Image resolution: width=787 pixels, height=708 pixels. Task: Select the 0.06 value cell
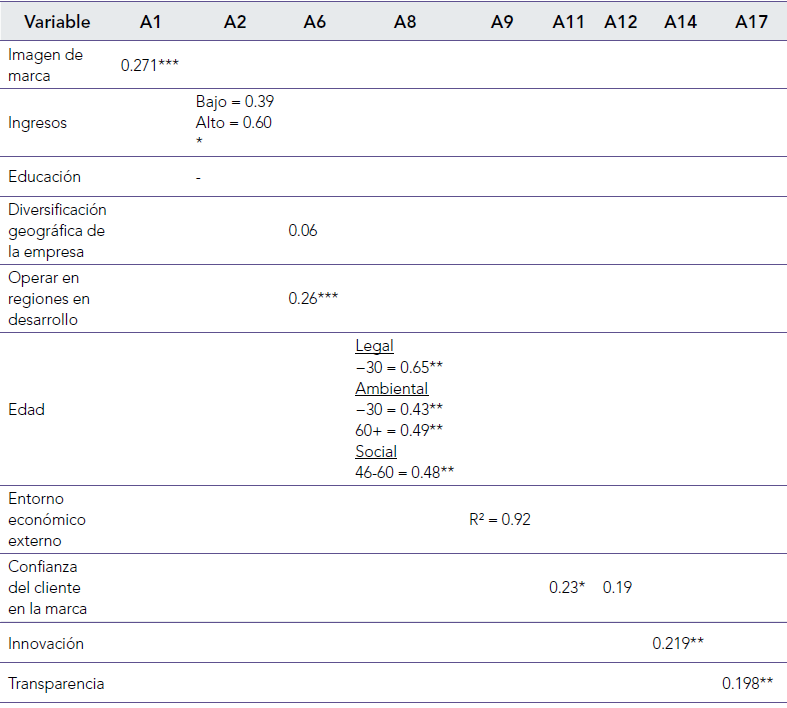303,231
